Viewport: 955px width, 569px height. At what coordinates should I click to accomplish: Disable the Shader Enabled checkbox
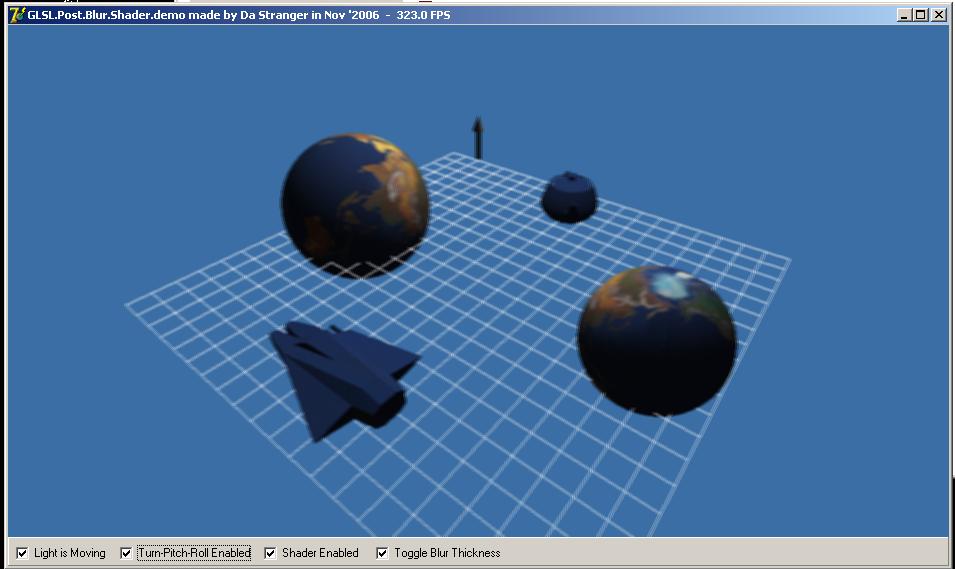pyautogui.click(x=270, y=553)
